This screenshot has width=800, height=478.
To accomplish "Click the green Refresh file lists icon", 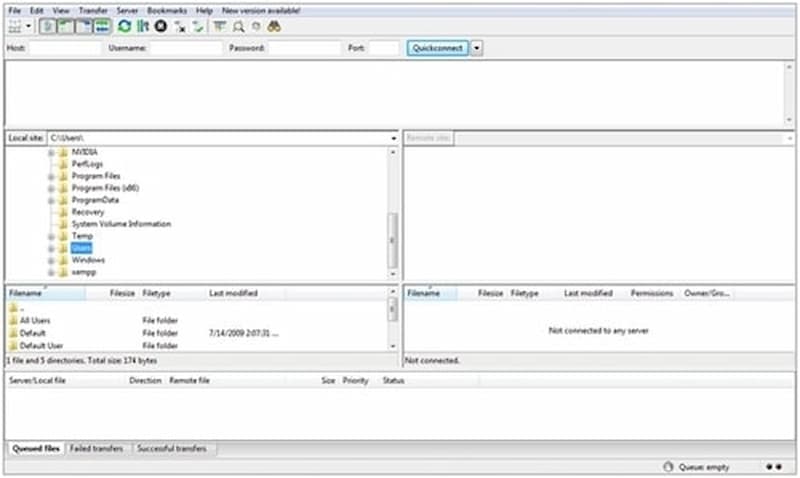I will click(x=124, y=26).
